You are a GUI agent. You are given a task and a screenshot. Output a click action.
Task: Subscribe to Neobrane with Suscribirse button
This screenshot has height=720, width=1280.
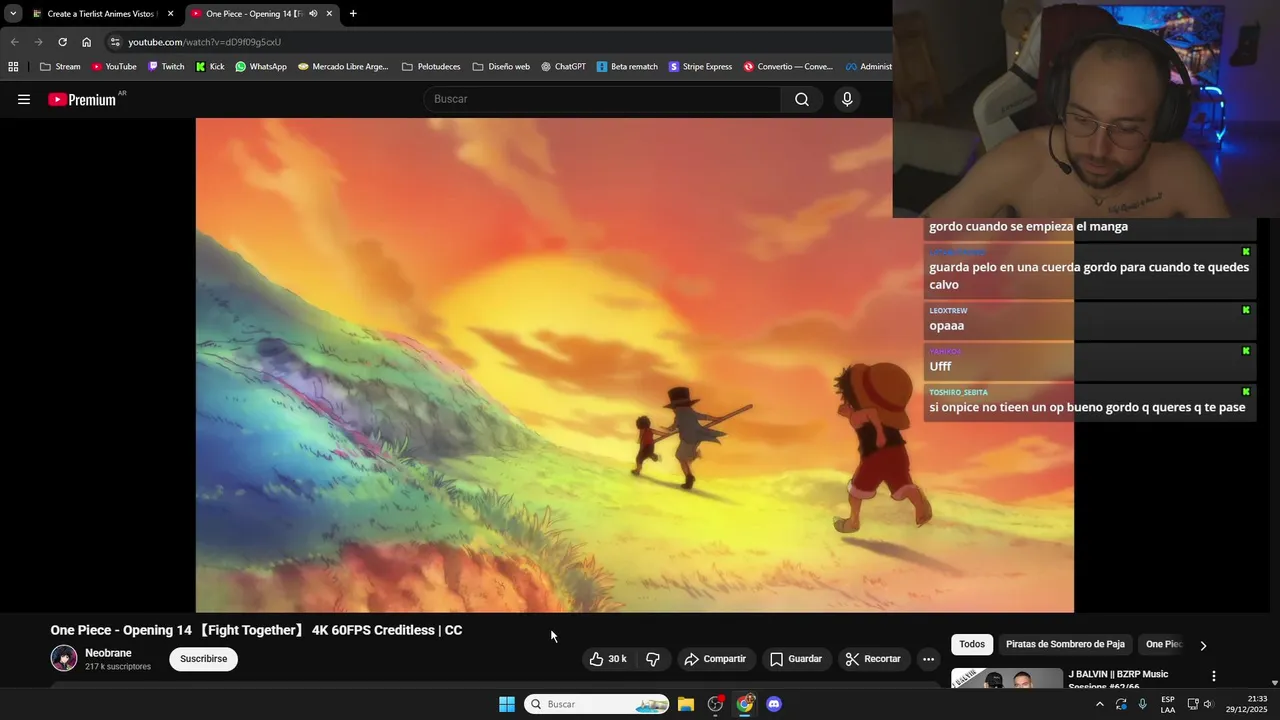pyautogui.click(x=204, y=659)
